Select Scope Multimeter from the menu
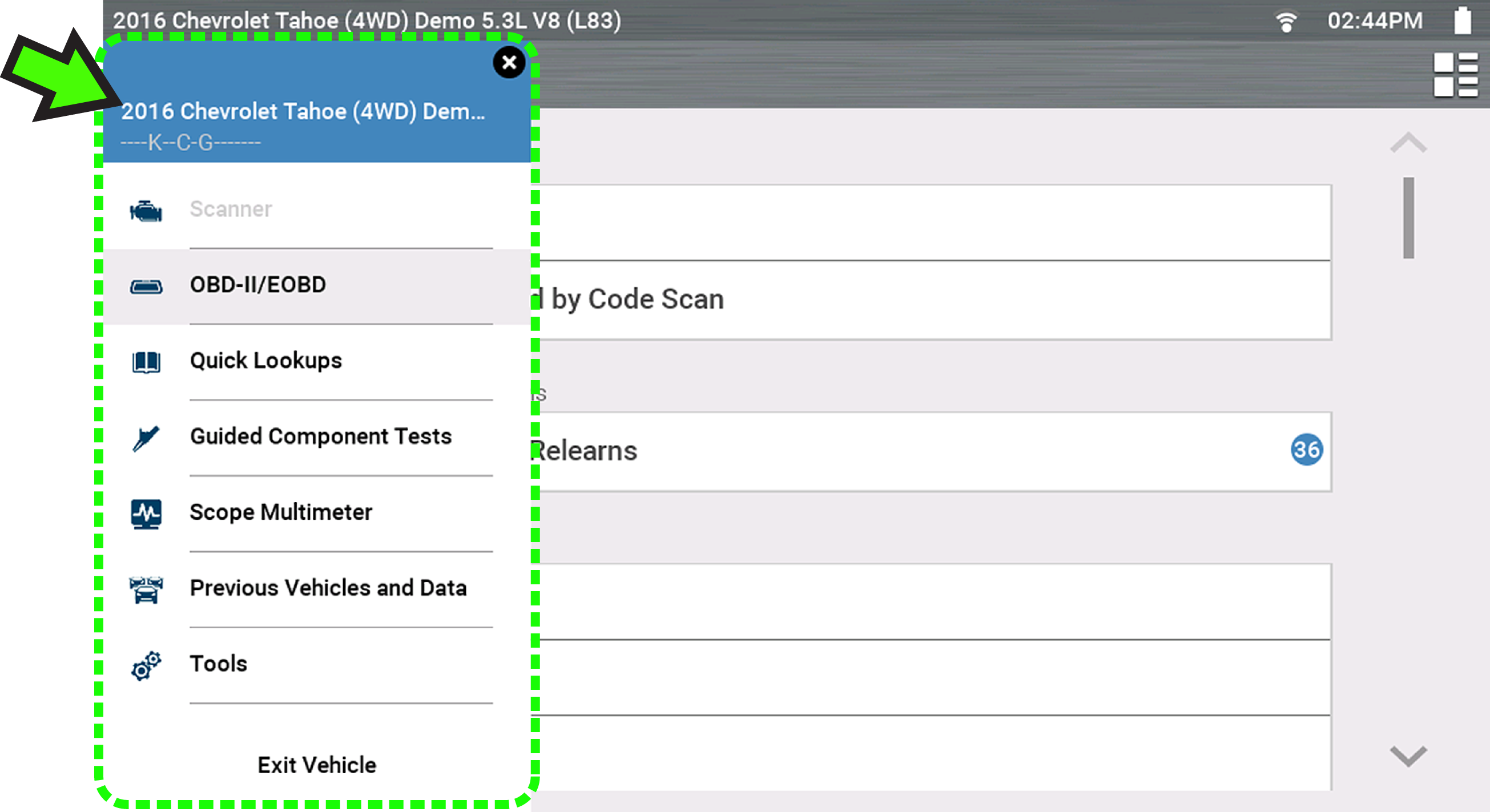1490x812 pixels. [280, 512]
